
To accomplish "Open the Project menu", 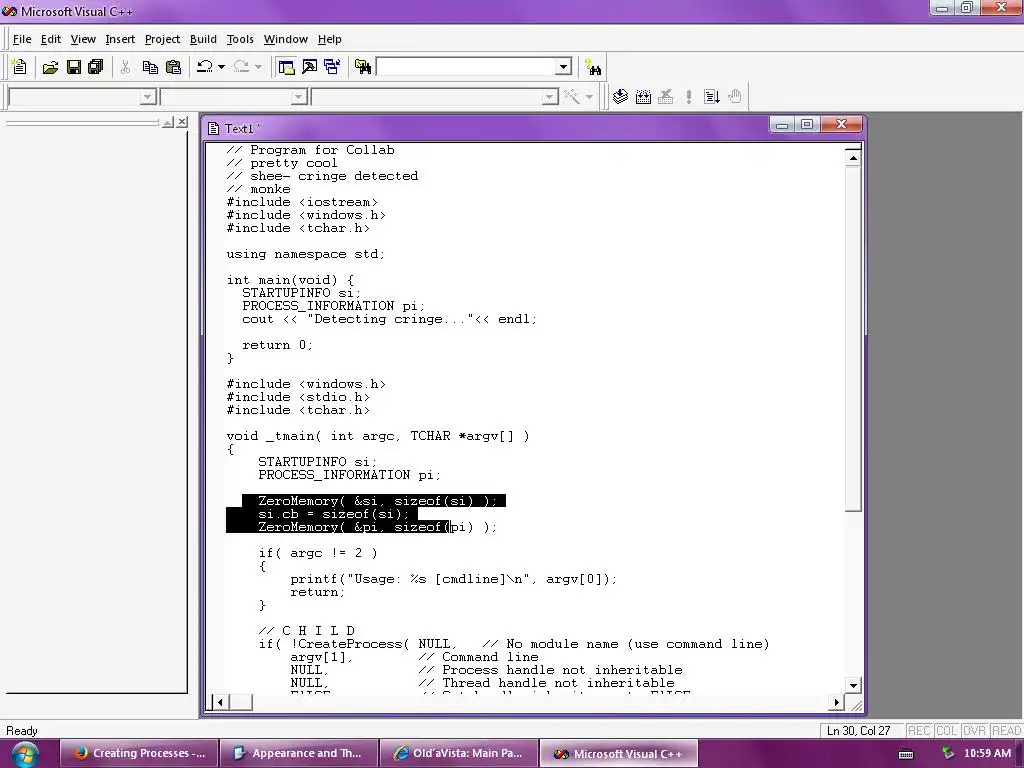I will pos(162,39).
